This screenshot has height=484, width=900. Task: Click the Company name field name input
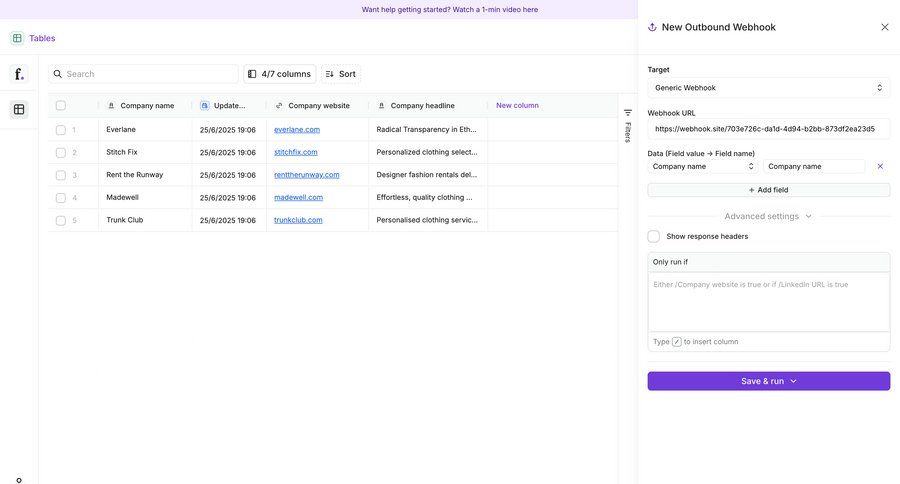click(814, 167)
